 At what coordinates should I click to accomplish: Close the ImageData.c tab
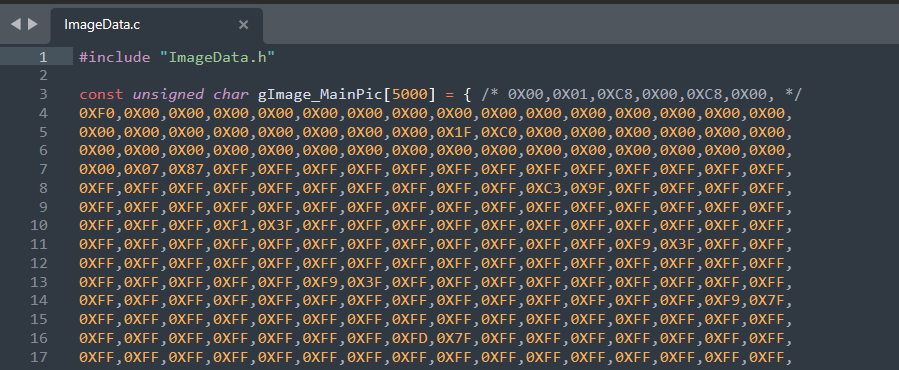(x=244, y=25)
